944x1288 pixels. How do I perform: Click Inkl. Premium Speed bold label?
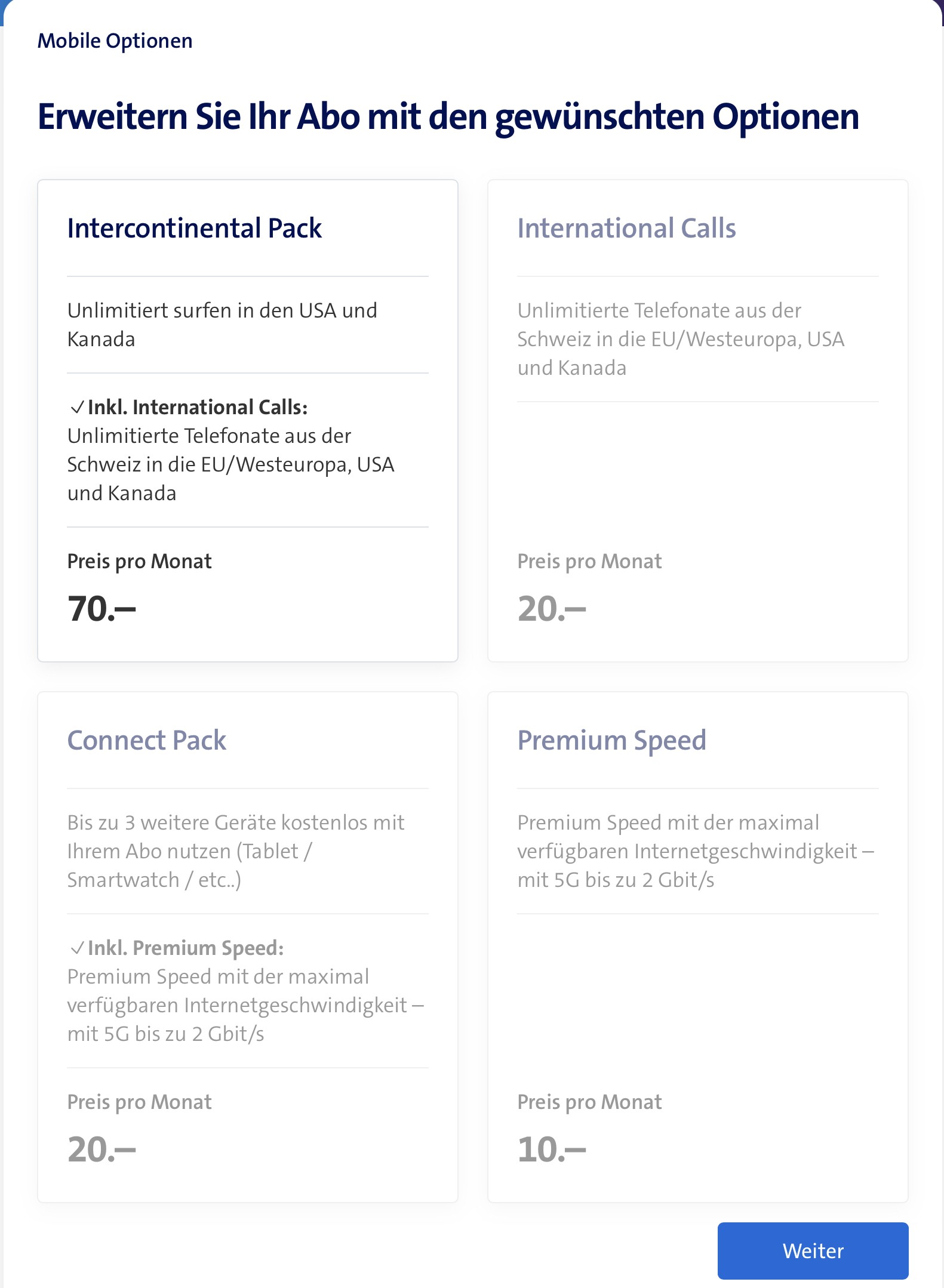[x=186, y=948]
